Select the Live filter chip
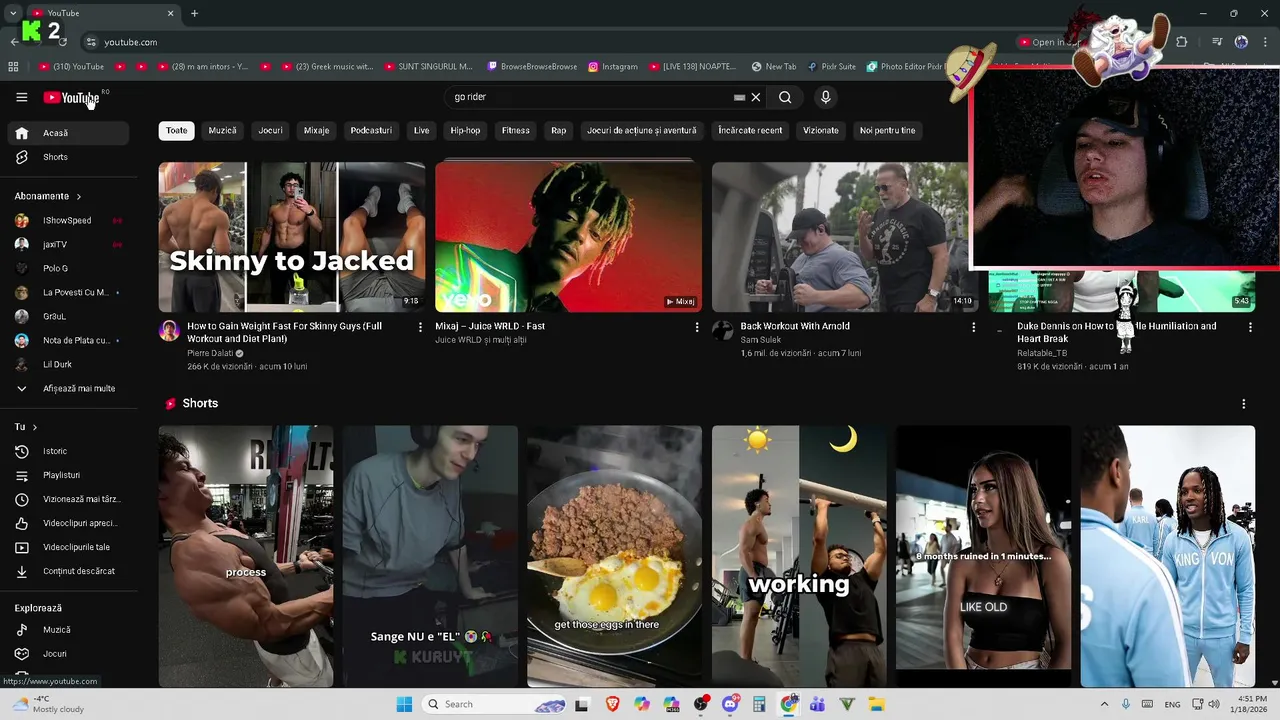Viewport: 1280px width, 720px height. click(421, 130)
